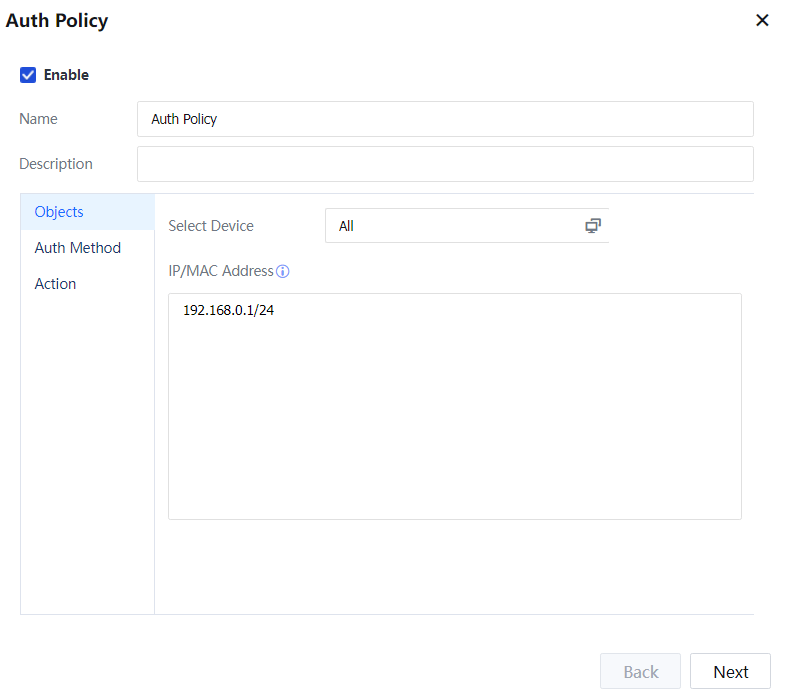Image resolution: width=786 pixels, height=695 pixels.
Task: Focus the Name input field
Action: pos(444,119)
